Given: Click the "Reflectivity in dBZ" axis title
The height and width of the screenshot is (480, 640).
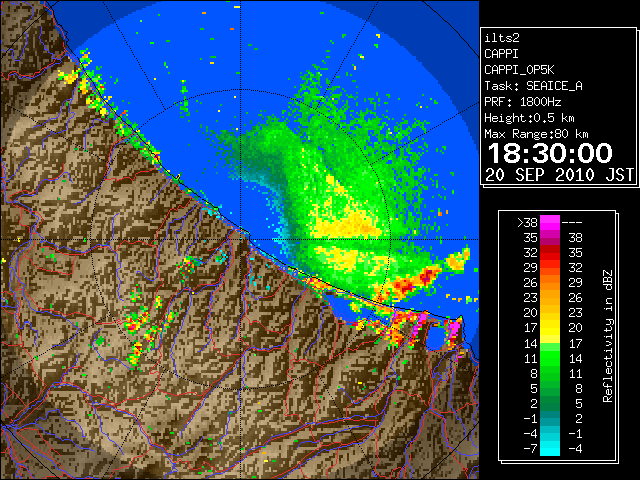Looking at the screenshot, I should tap(608, 336).
